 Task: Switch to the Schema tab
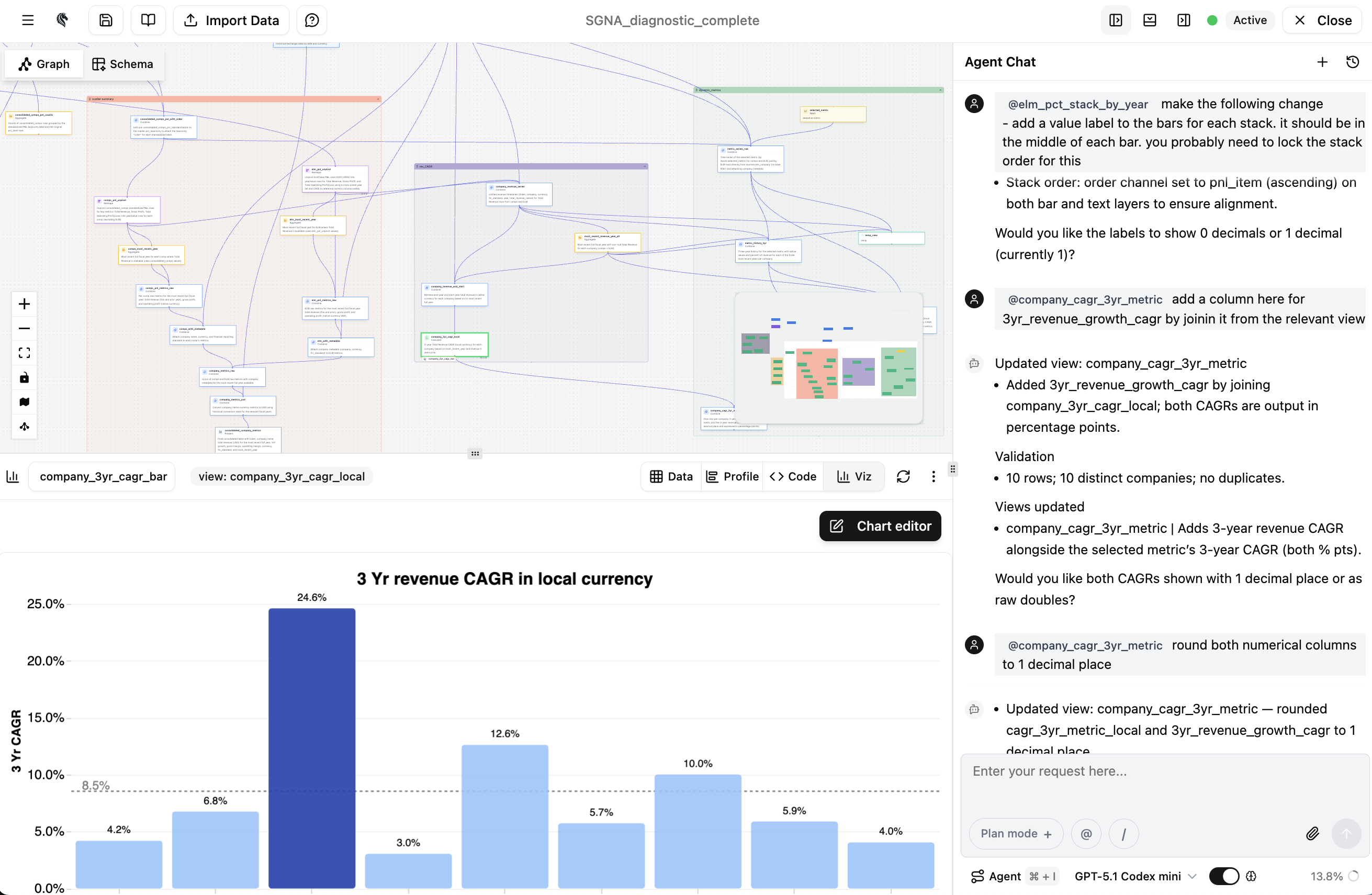(x=123, y=63)
